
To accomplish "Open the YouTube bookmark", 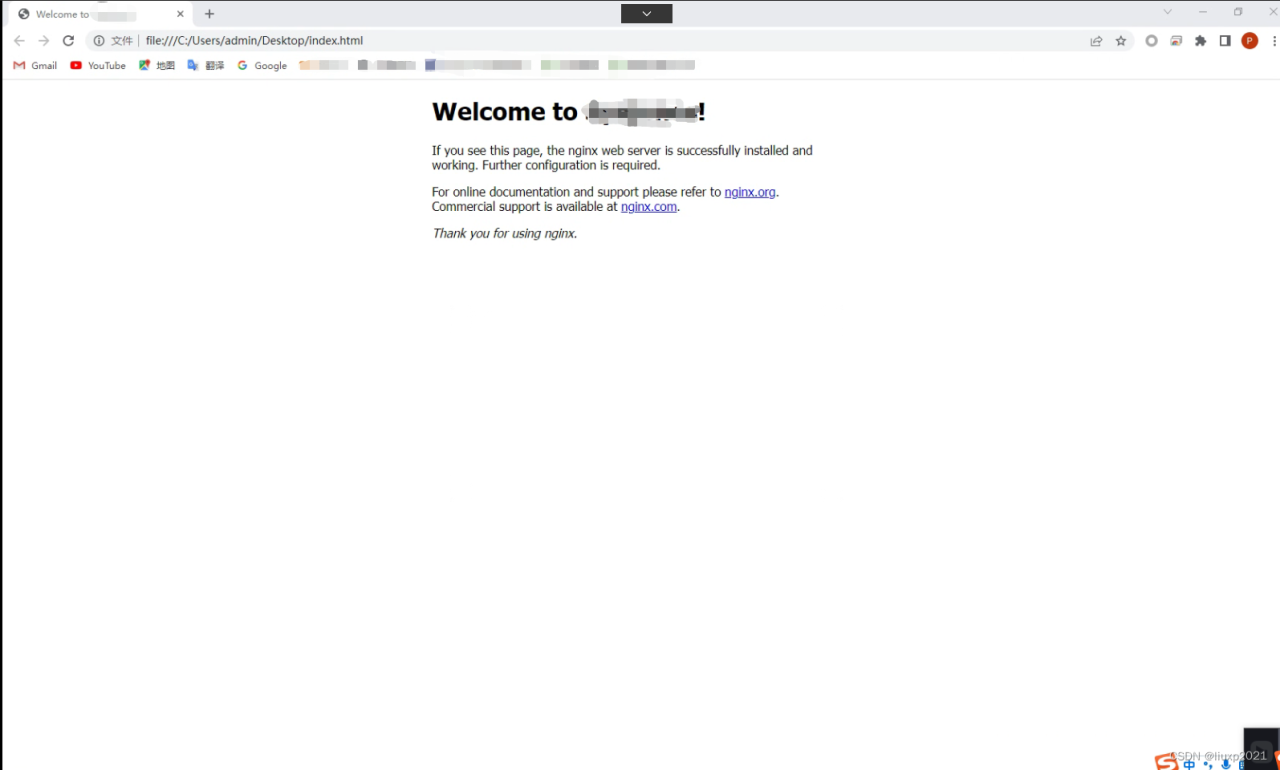I will [x=98, y=65].
